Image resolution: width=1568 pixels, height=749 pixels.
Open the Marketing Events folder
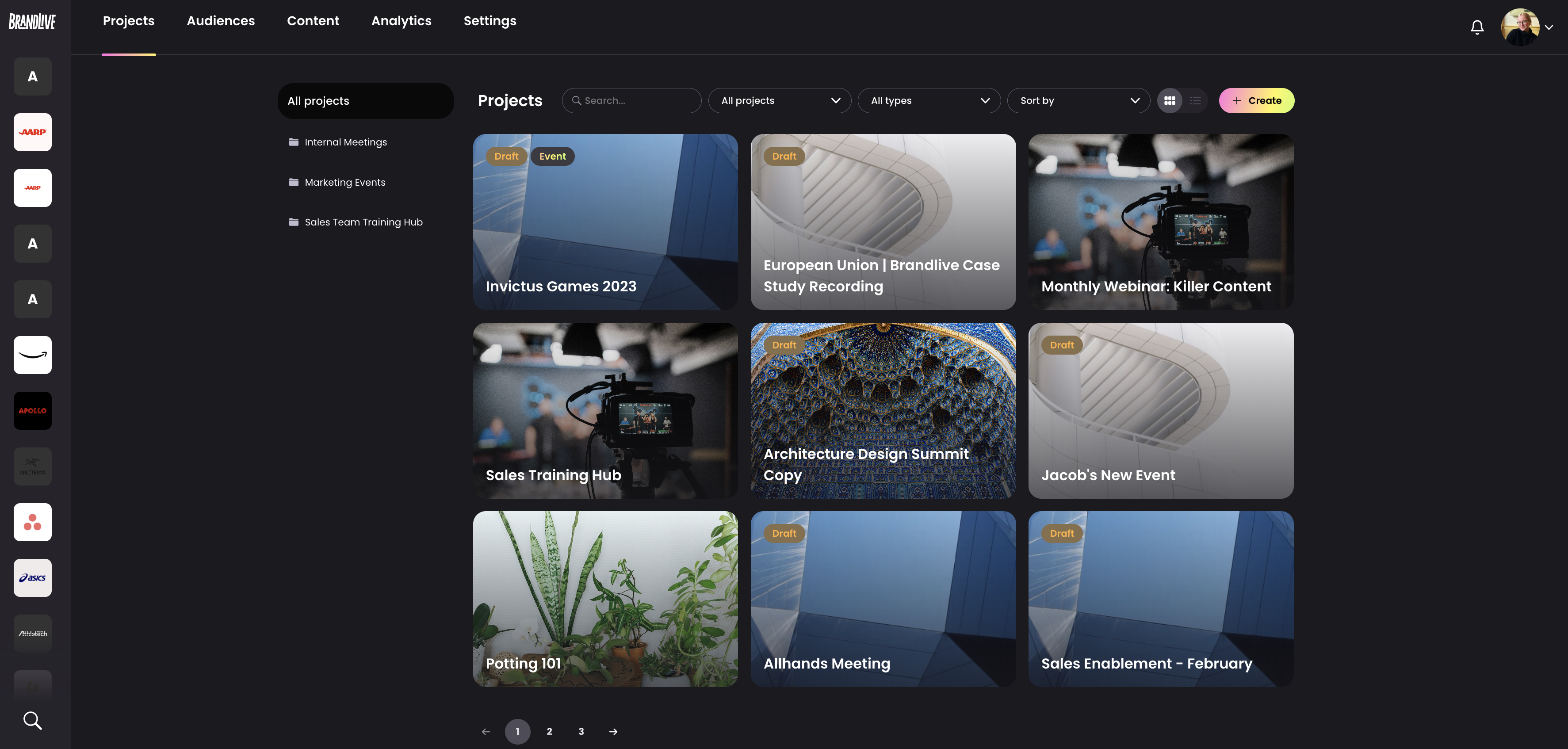click(x=344, y=182)
